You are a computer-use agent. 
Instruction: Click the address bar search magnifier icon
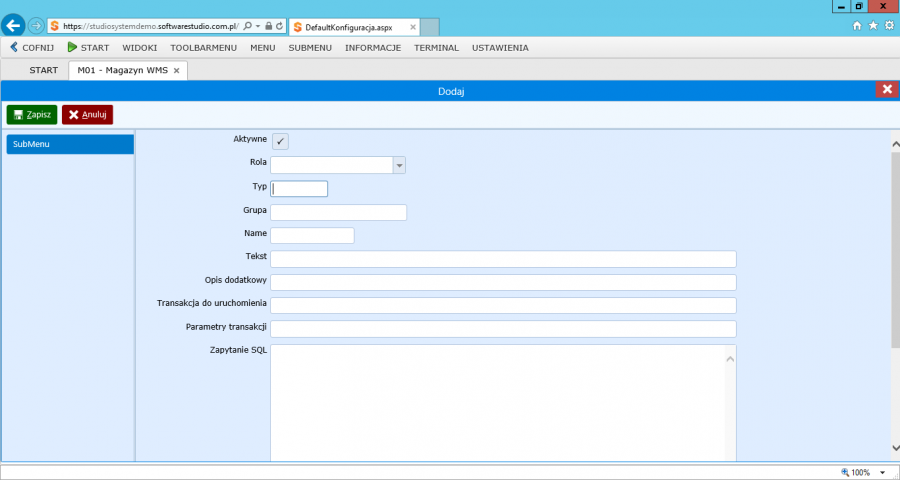[247, 26]
